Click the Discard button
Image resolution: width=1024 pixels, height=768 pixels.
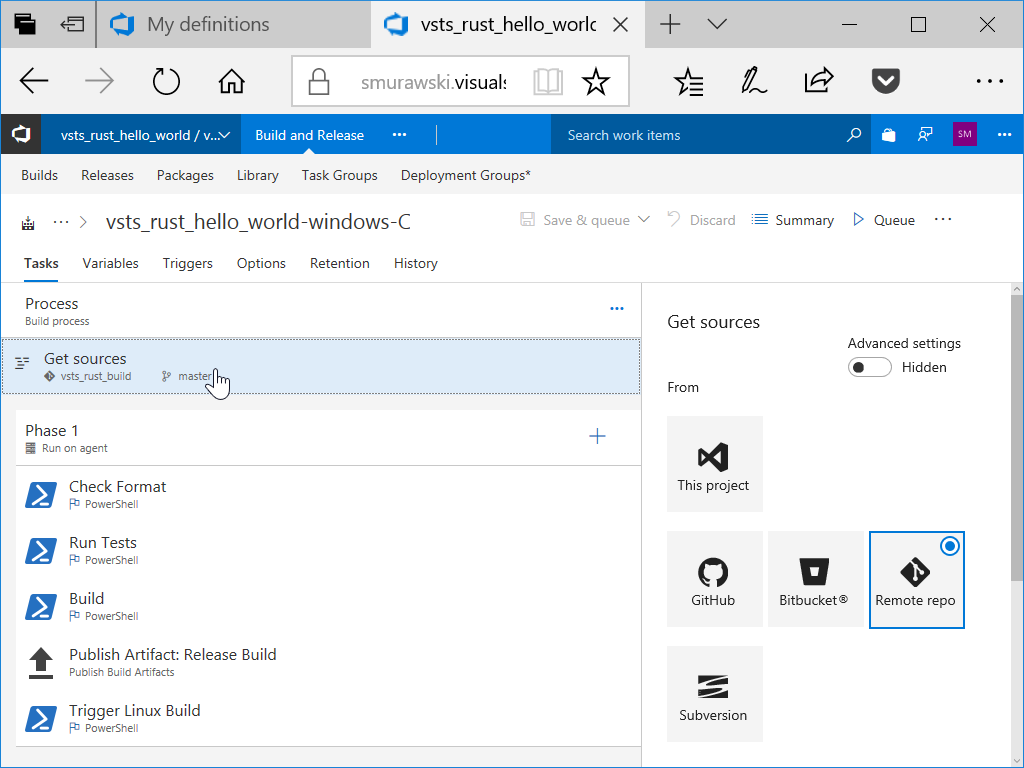pyautogui.click(x=701, y=220)
